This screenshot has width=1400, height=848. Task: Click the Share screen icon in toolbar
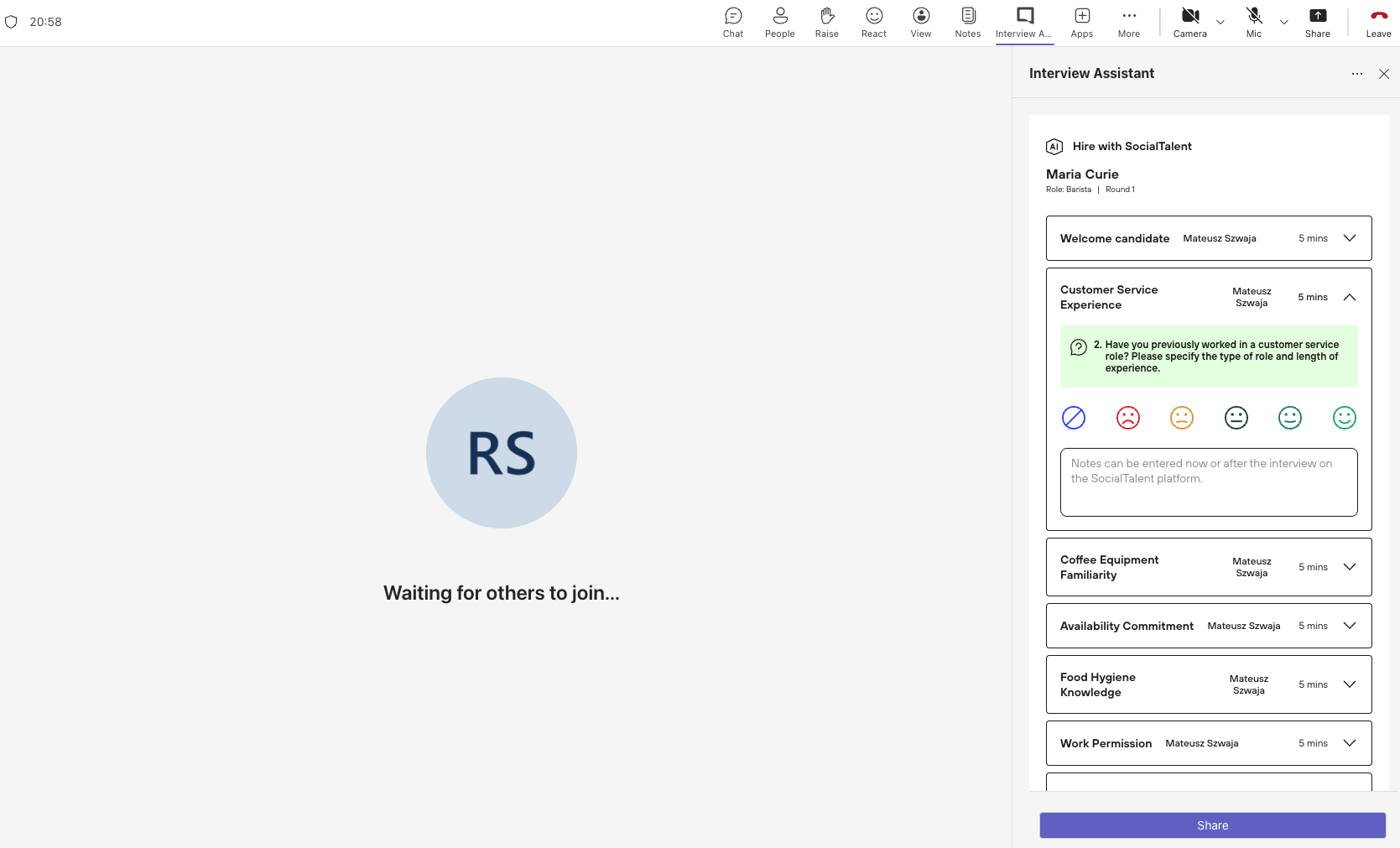point(1317,23)
